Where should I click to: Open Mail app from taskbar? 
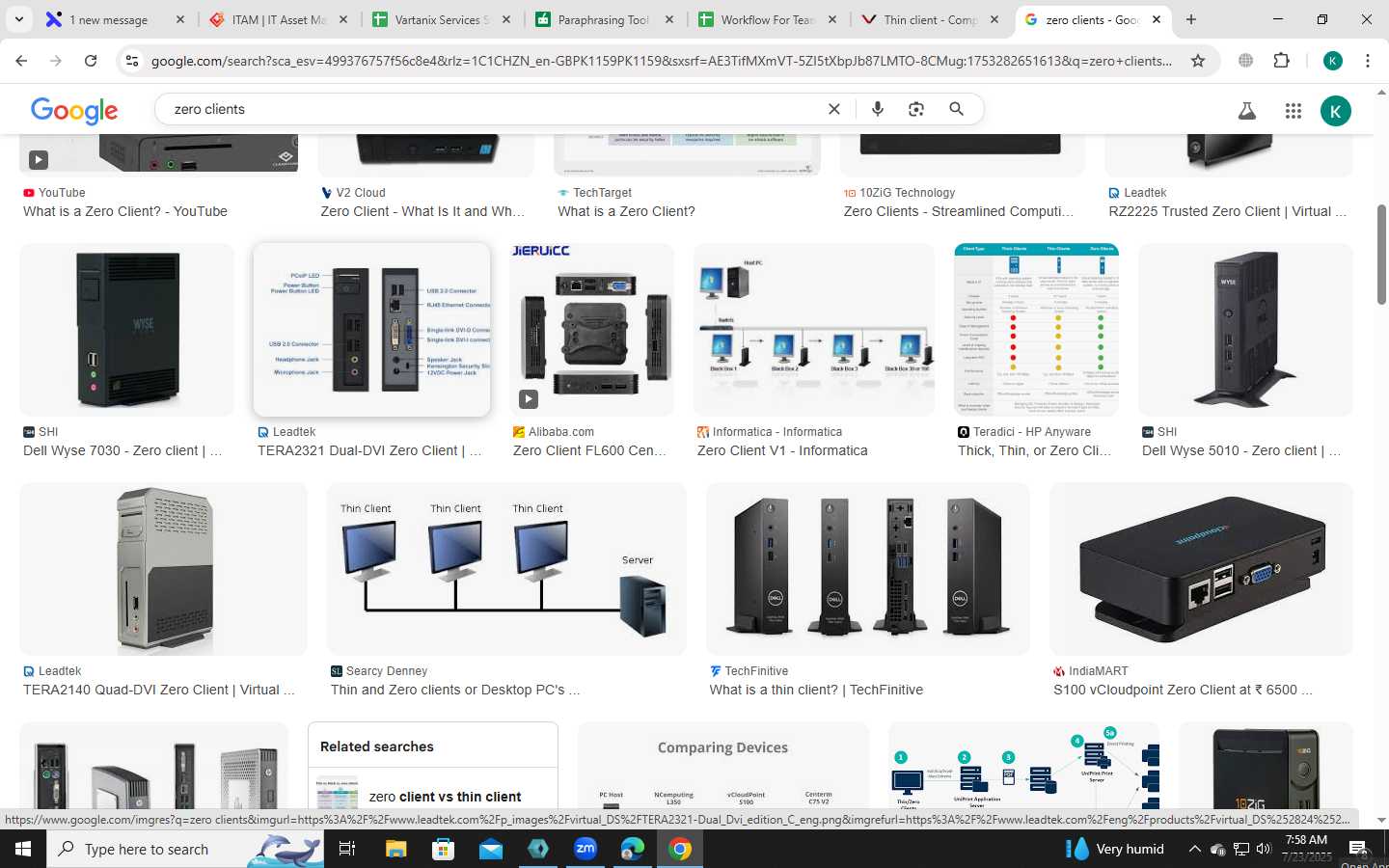click(490, 849)
